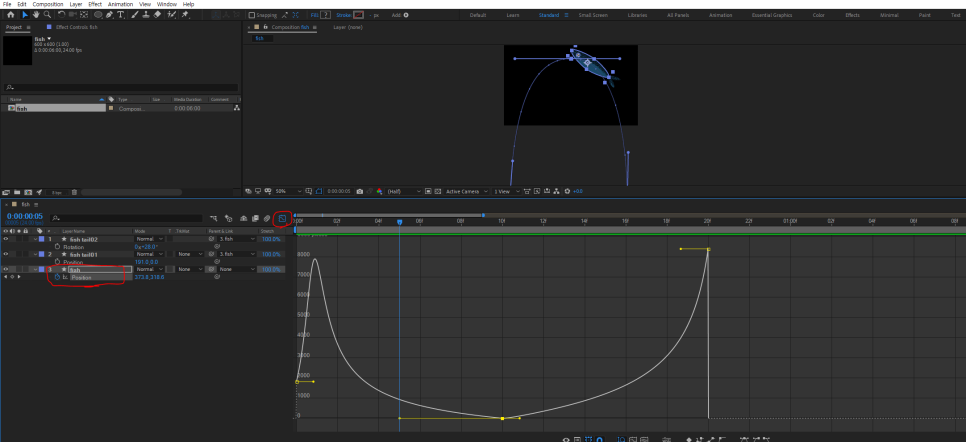This screenshot has width=966, height=442.
Task: Collapse the fish layer 3 properties
Action: click(x=35, y=269)
